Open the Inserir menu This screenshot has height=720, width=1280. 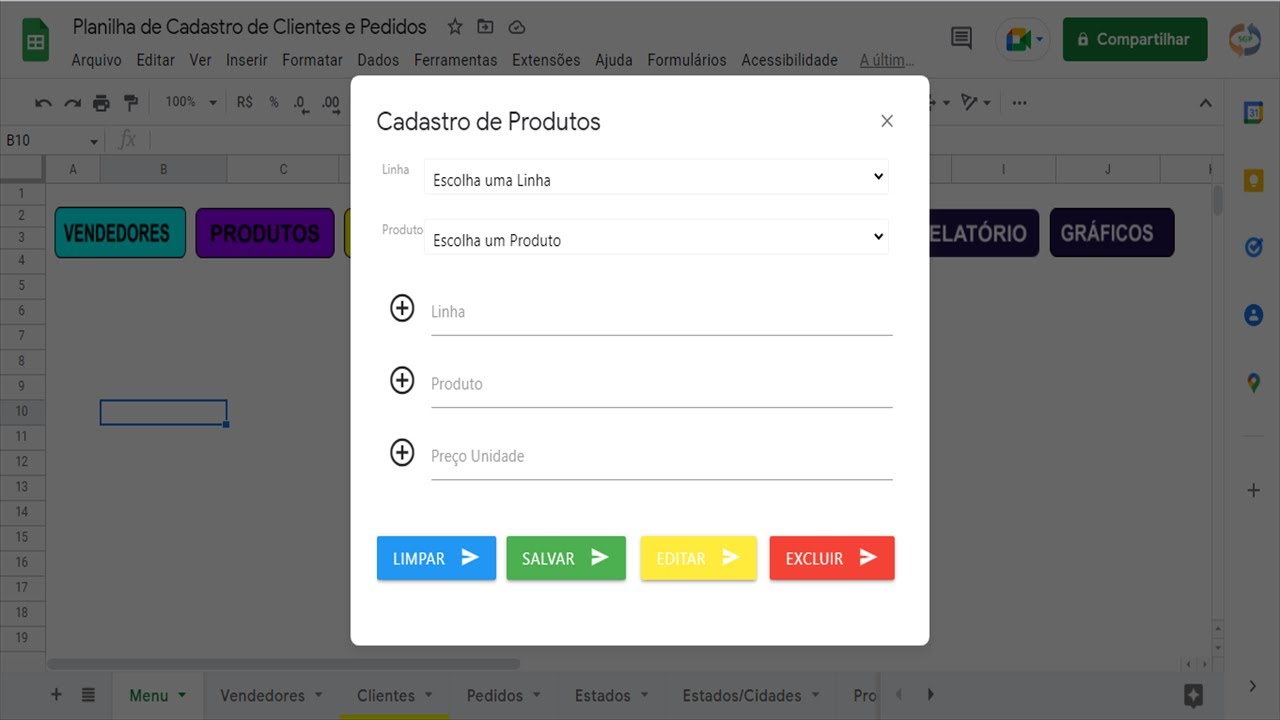(246, 60)
